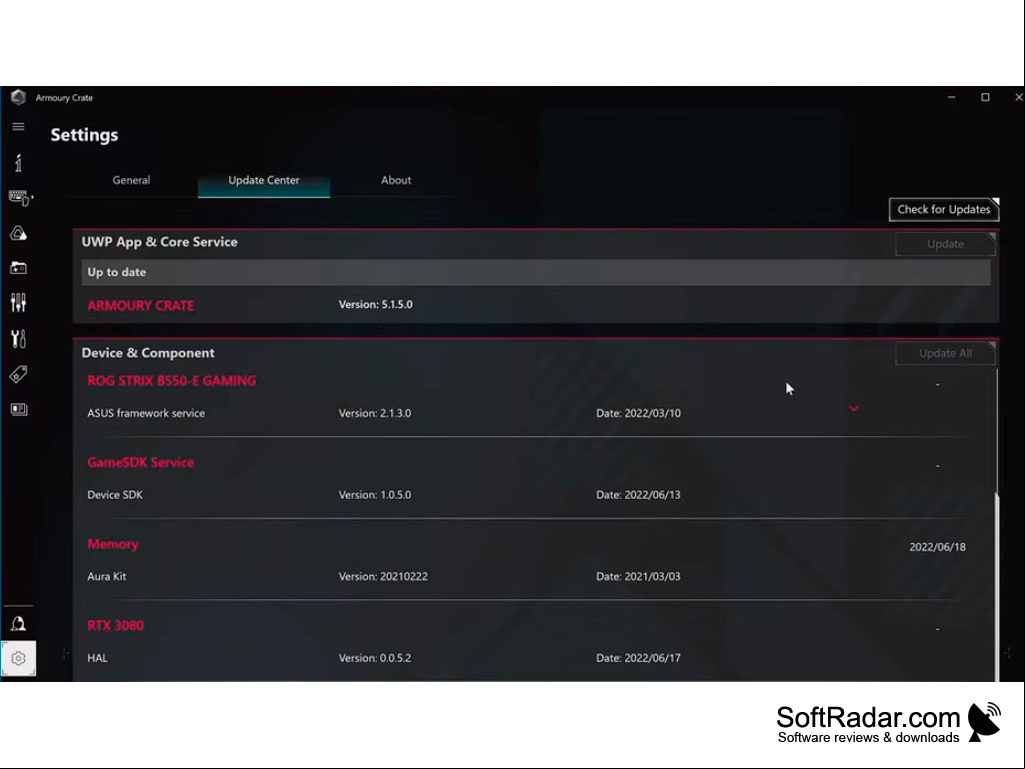This screenshot has height=769, width=1025.
Task: Open the Scenario Profiles sliders icon
Action: (18, 303)
